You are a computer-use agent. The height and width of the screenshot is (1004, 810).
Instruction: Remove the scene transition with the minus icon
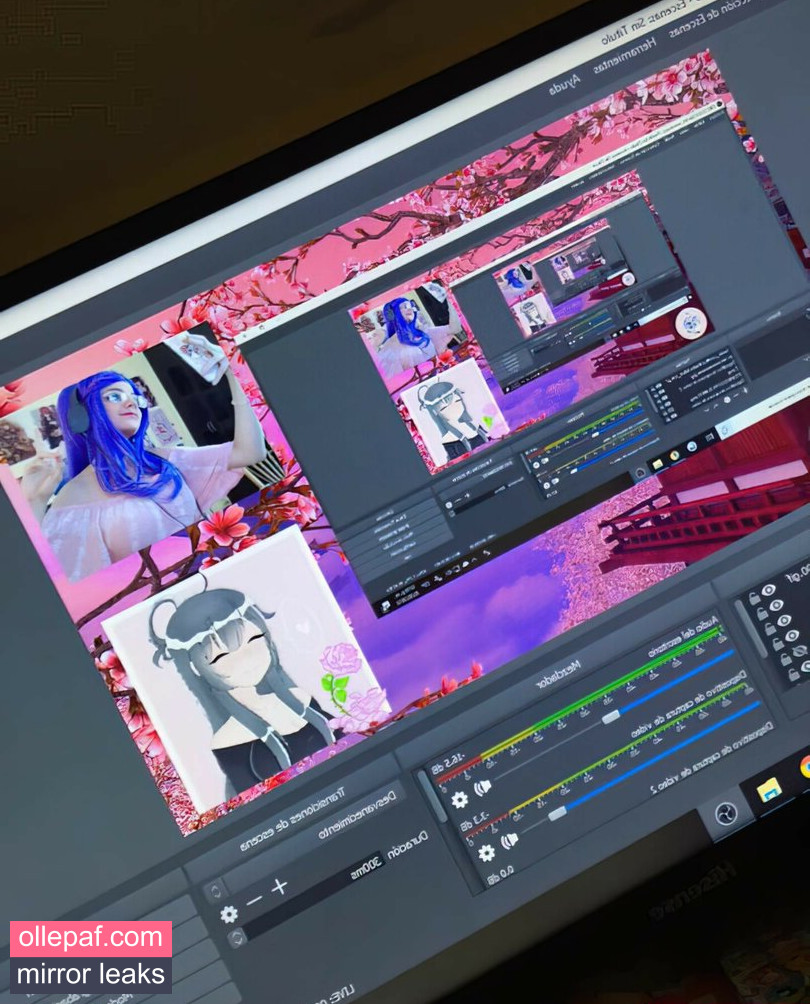point(254,900)
